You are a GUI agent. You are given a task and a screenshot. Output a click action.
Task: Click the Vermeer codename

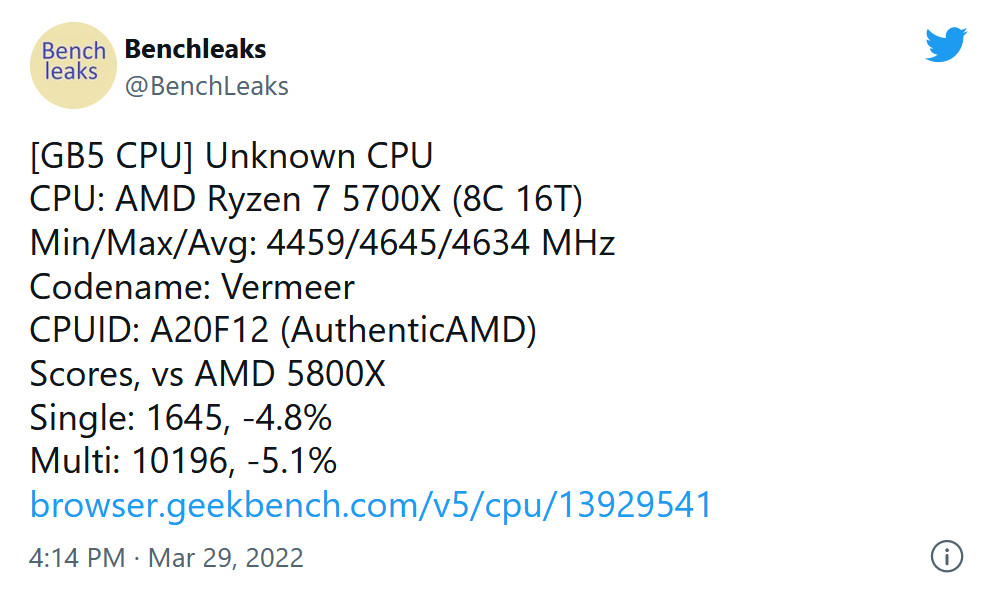click(288, 287)
